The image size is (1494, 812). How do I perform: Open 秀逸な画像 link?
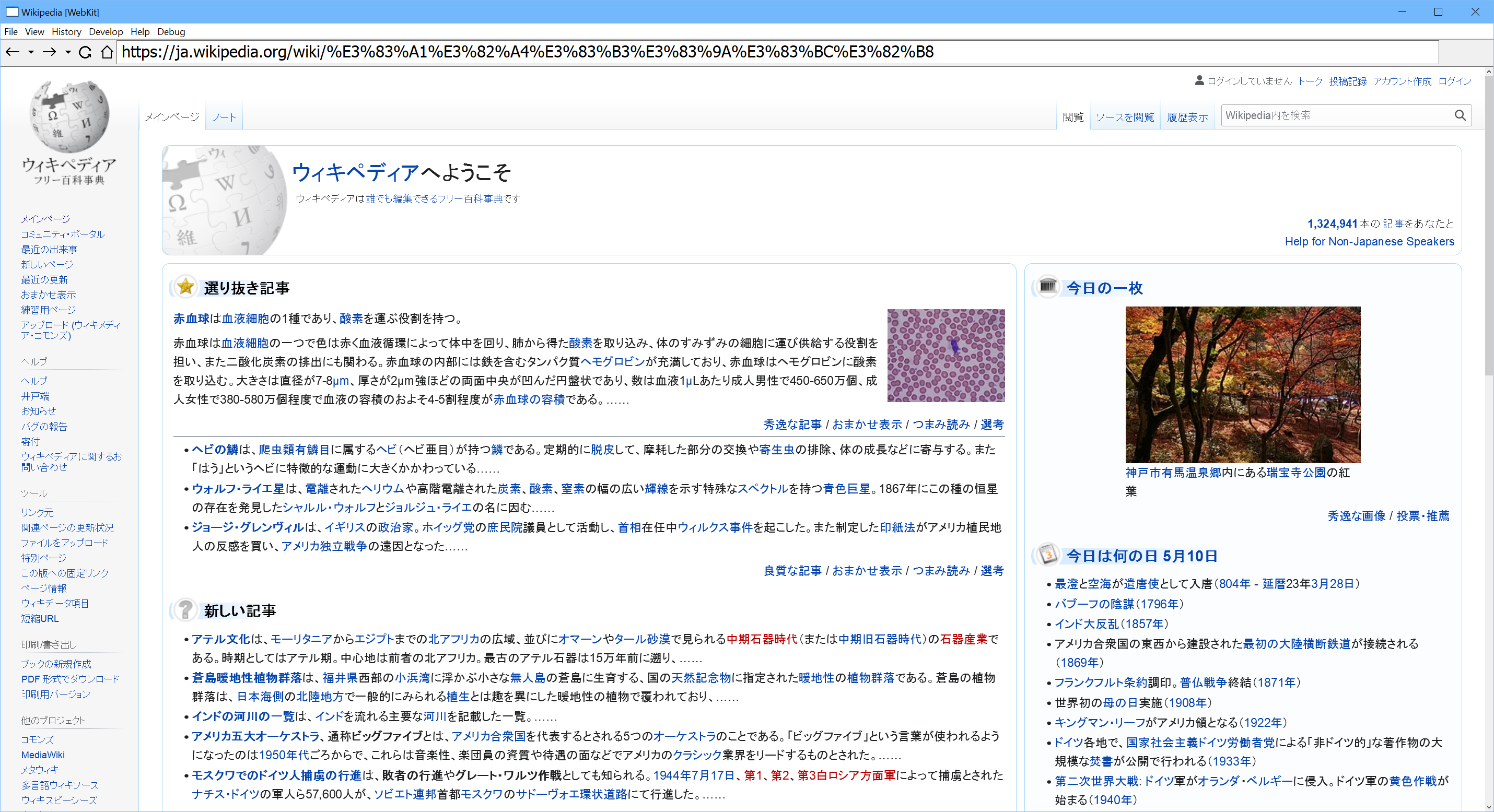(1357, 515)
